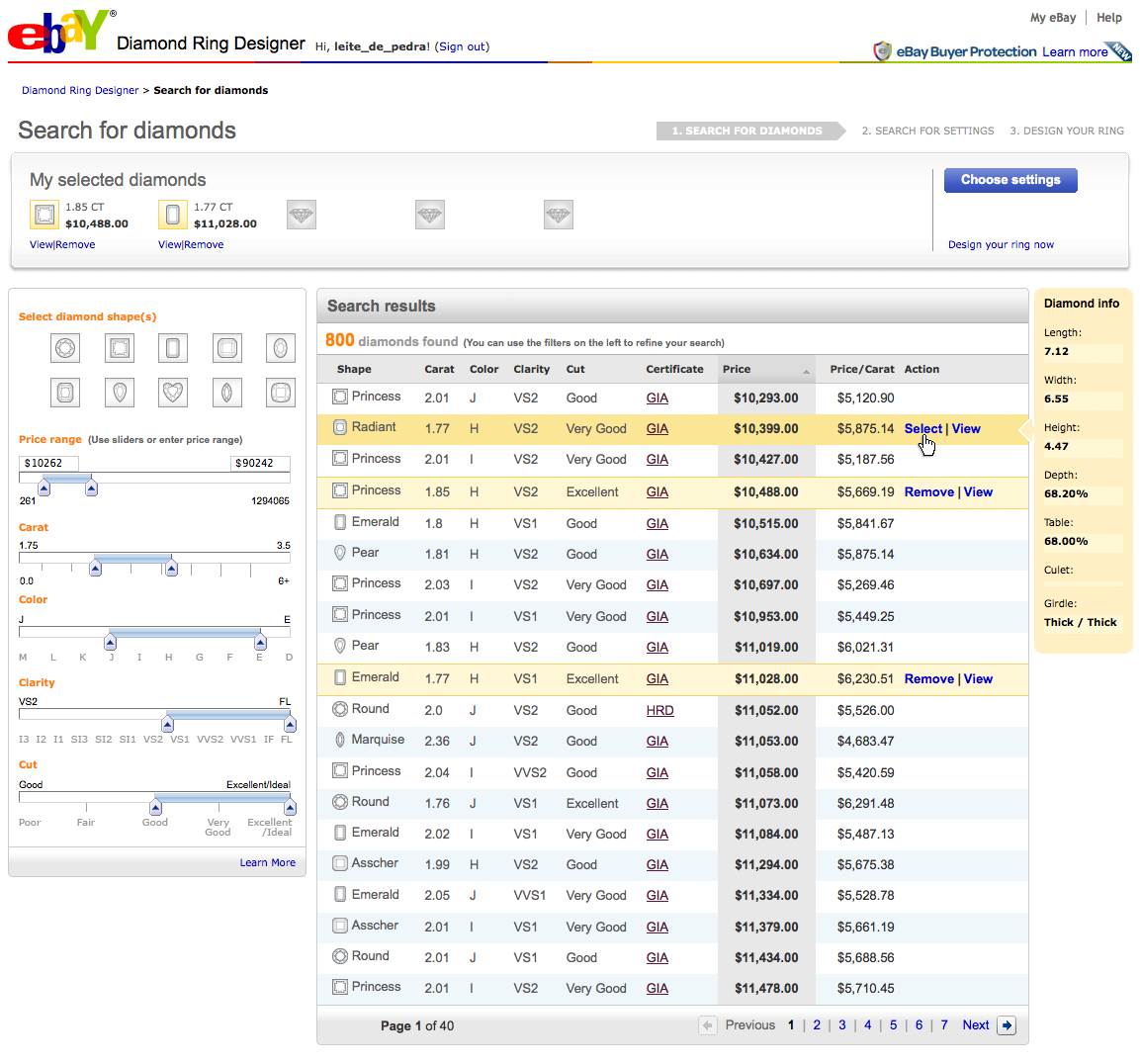
Task: Click the clarity slider handle at FL
Action: (290, 725)
